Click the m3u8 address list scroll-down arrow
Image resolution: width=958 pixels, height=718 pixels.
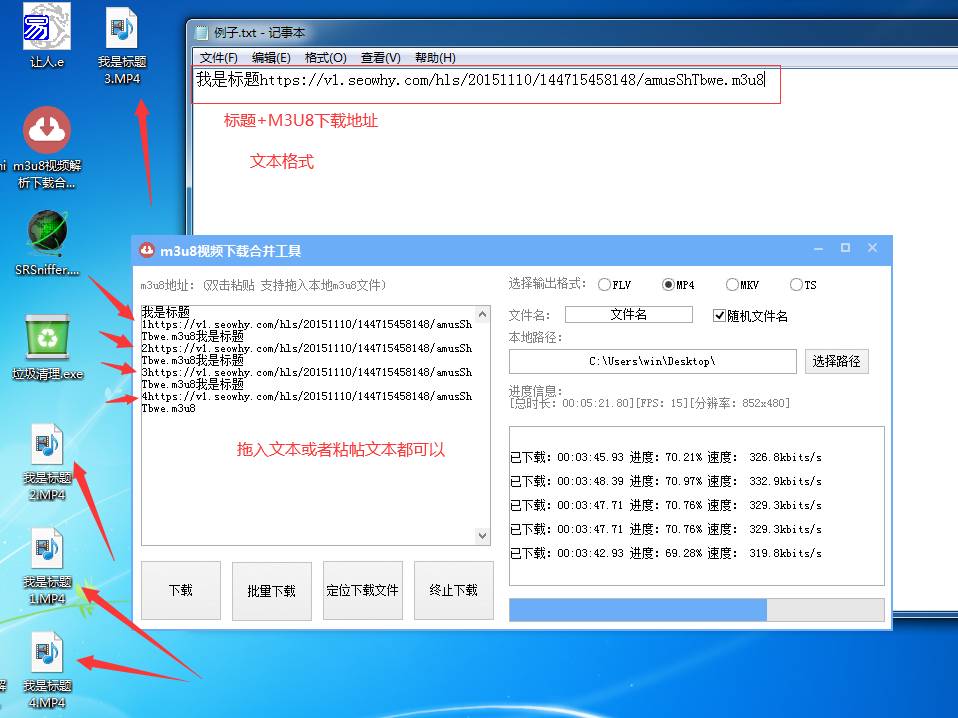click(482, 536)
